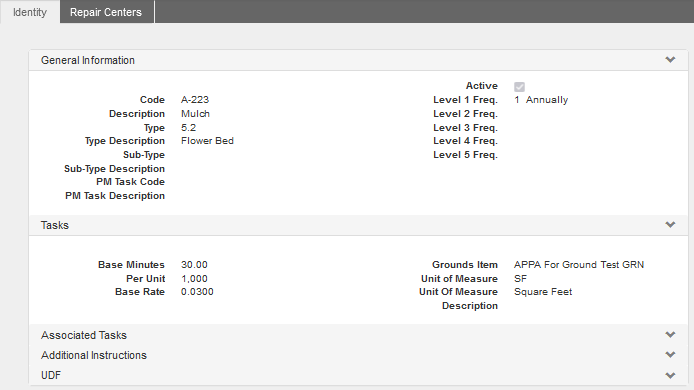Screen dimensions: 694x390
Task: Select the description value Mulch
Action: [x=195, y=114]
